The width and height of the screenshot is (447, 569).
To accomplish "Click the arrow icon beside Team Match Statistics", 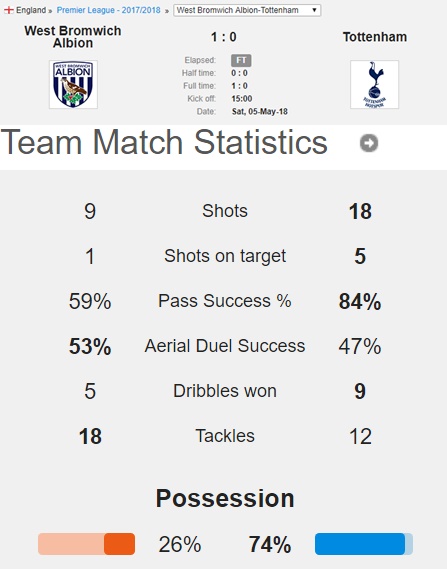I will [x=369, y=143].
